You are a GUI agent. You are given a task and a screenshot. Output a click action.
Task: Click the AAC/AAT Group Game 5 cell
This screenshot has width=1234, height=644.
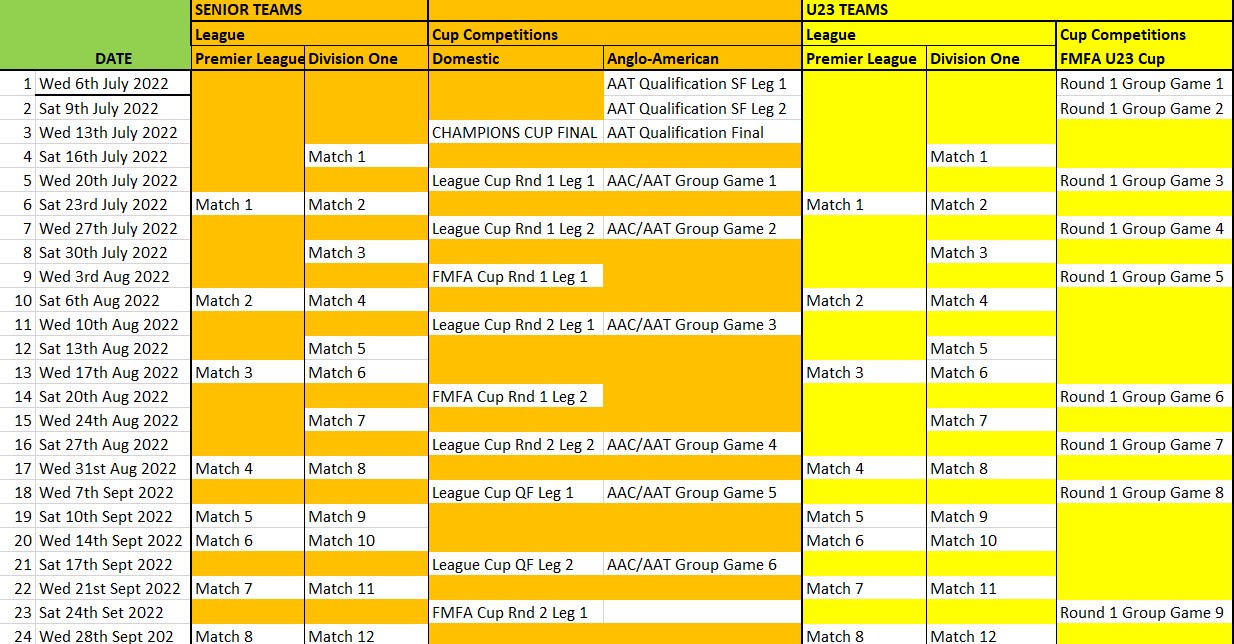click(701, 493)
